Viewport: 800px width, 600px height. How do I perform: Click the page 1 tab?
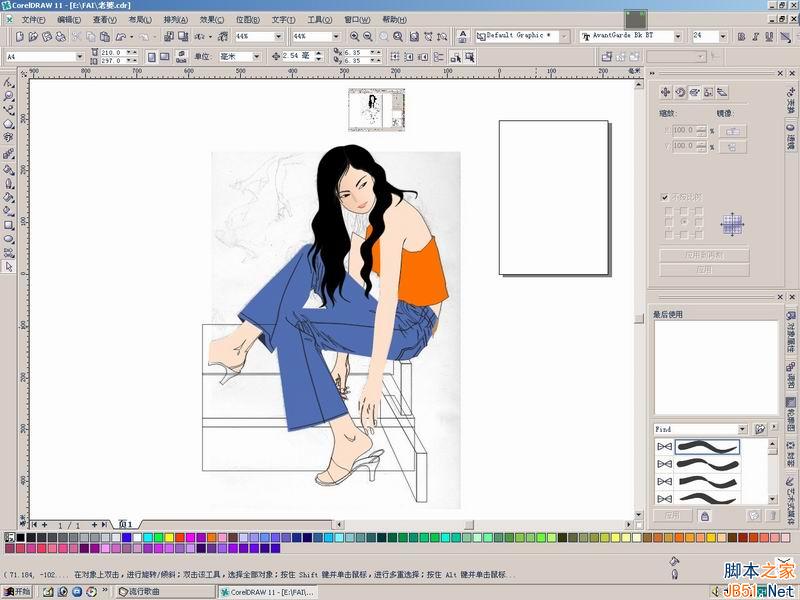pyautogui.click(x=126, y=524)
